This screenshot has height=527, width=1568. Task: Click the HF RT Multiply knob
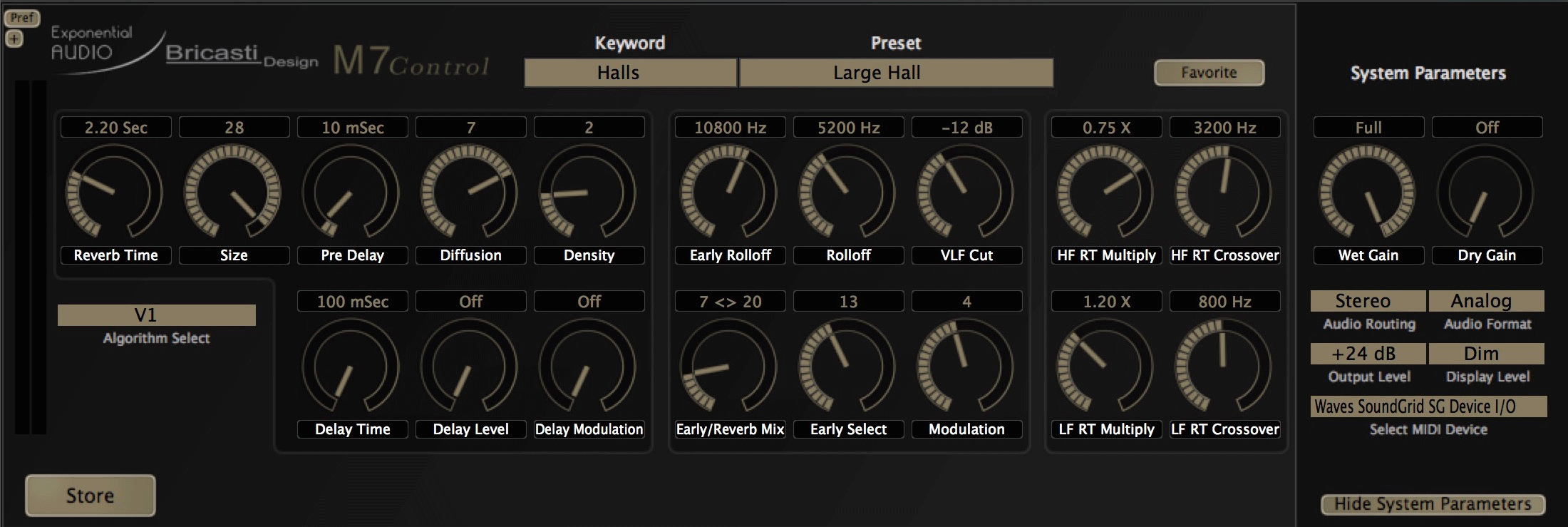click(1105, 192)
